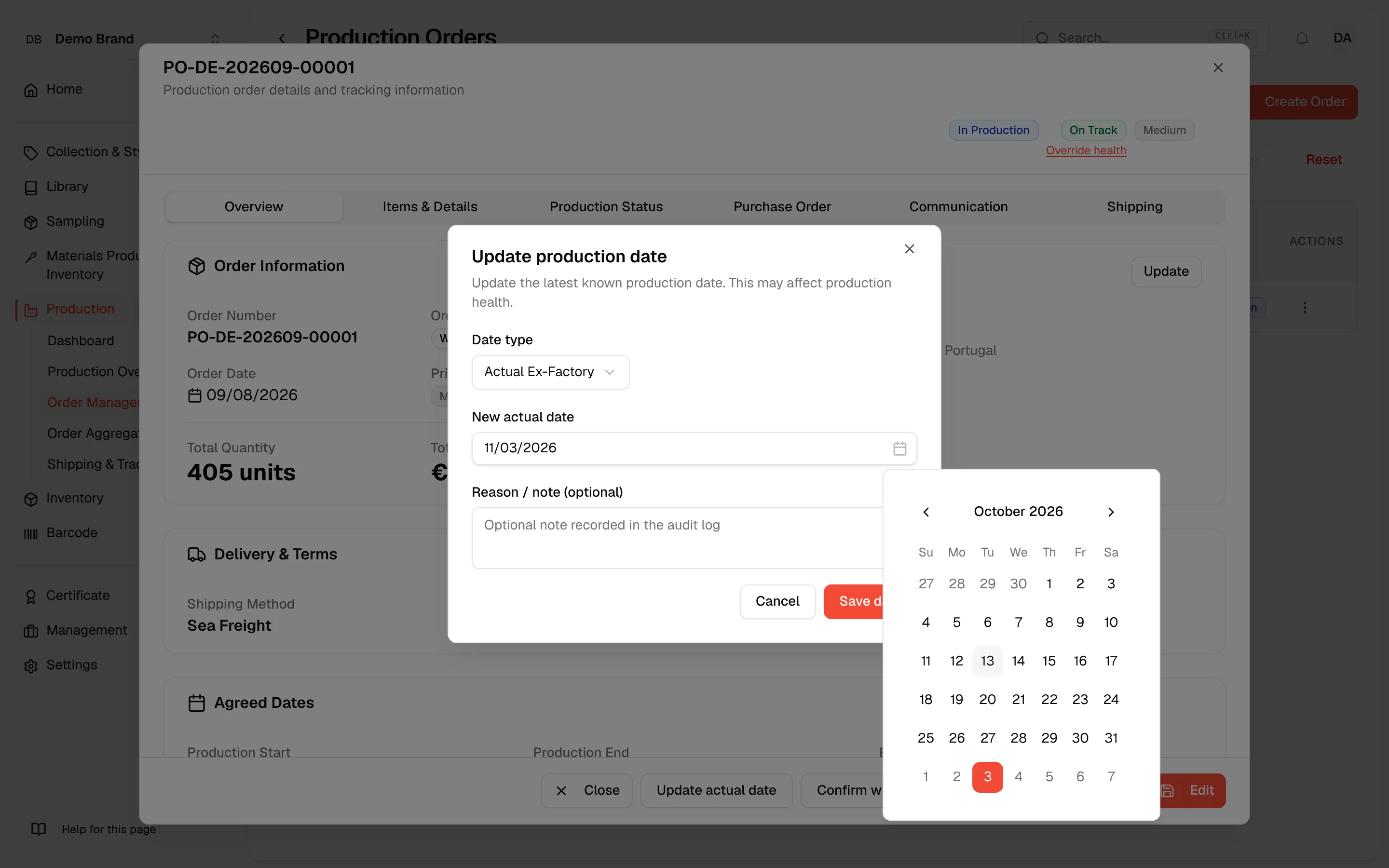
Task: Click the Update button
Action: pos(1166,271)
